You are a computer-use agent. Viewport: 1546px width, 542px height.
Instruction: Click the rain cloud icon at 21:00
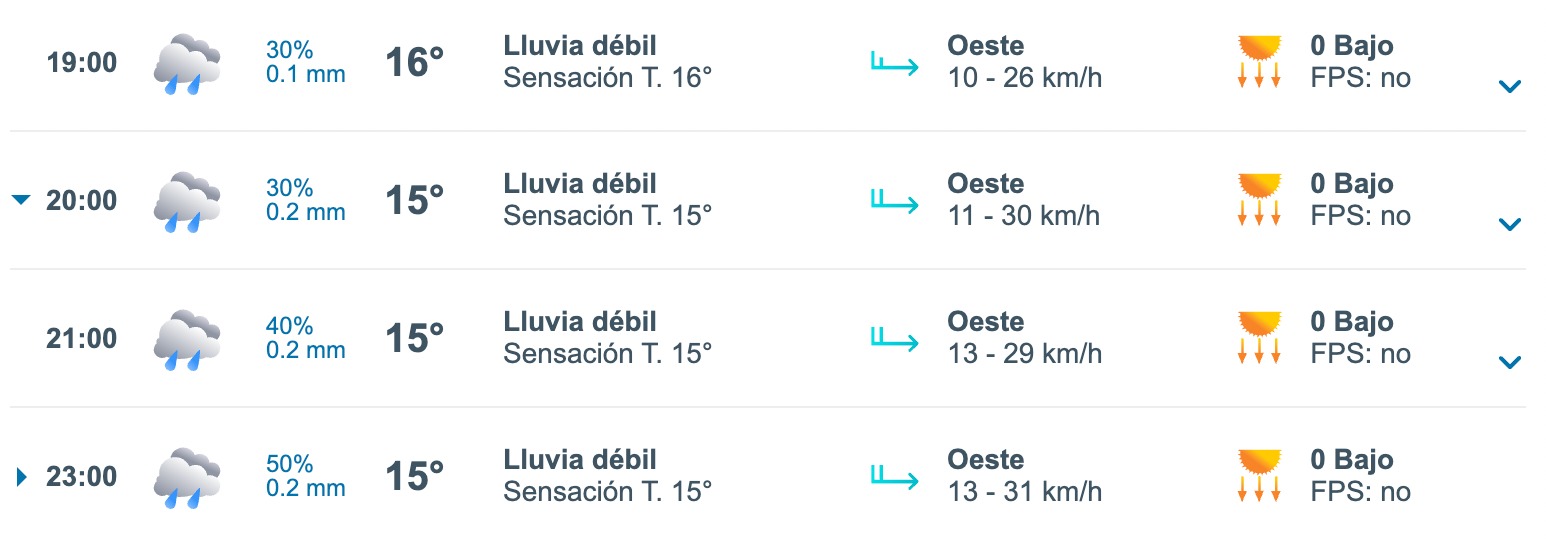coord(187,339)
